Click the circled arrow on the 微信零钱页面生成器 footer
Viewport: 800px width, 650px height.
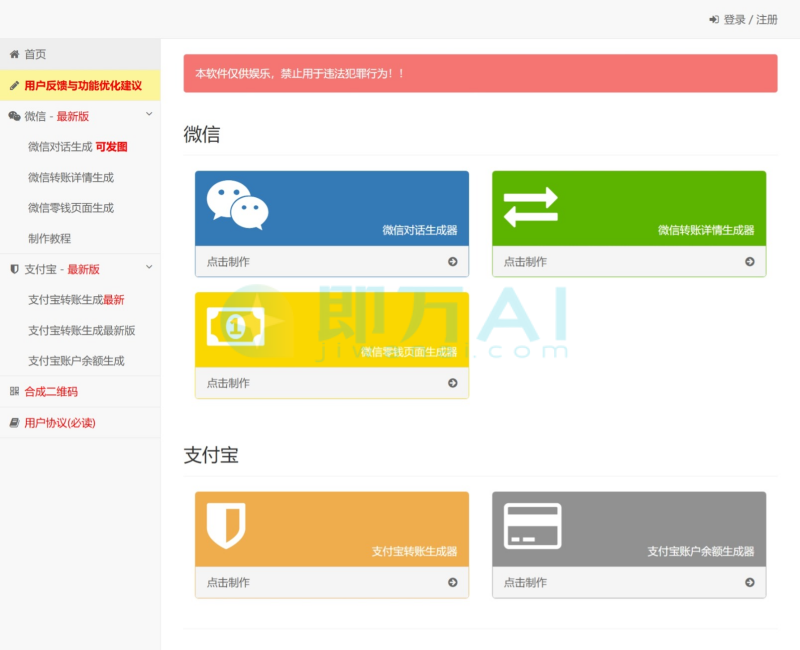[452, 383]
